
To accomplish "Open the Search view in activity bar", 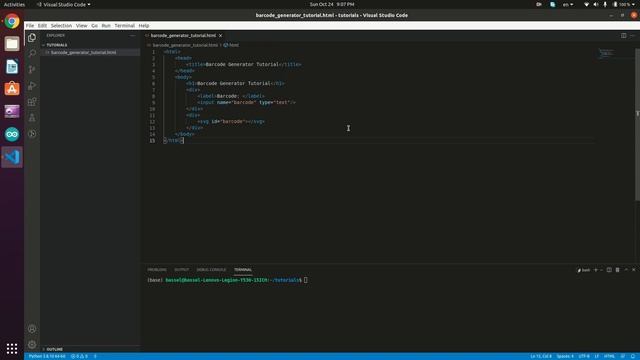I will coord(32,53).
